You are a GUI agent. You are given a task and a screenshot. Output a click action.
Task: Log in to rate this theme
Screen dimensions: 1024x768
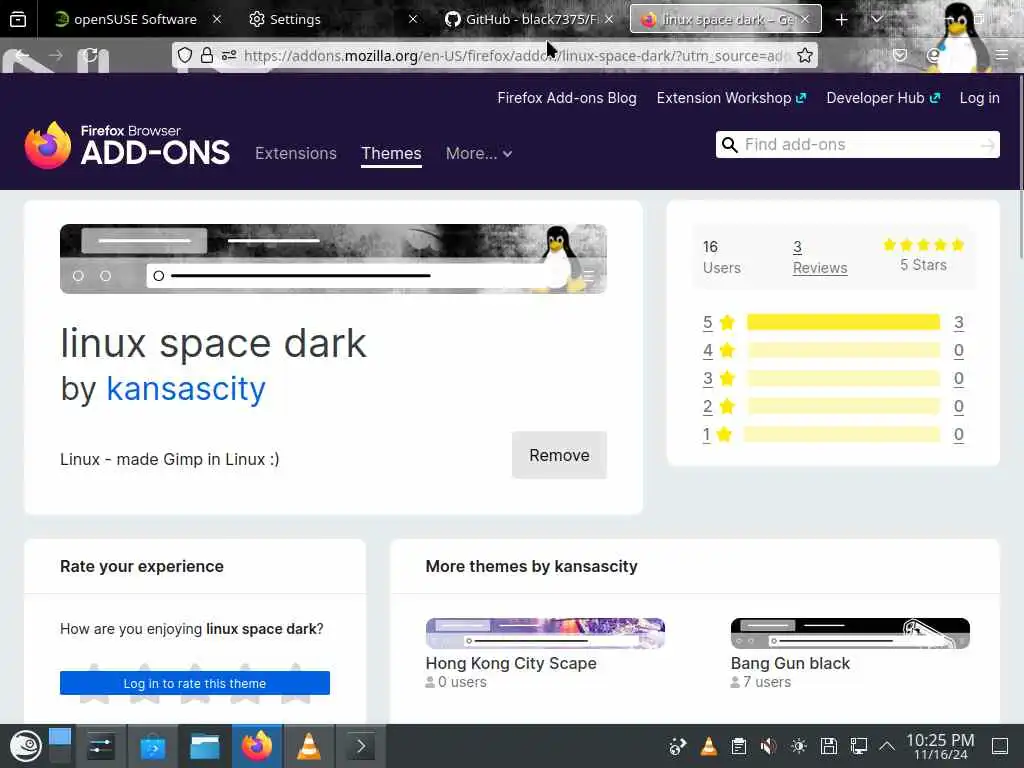(x=195, y=683)
